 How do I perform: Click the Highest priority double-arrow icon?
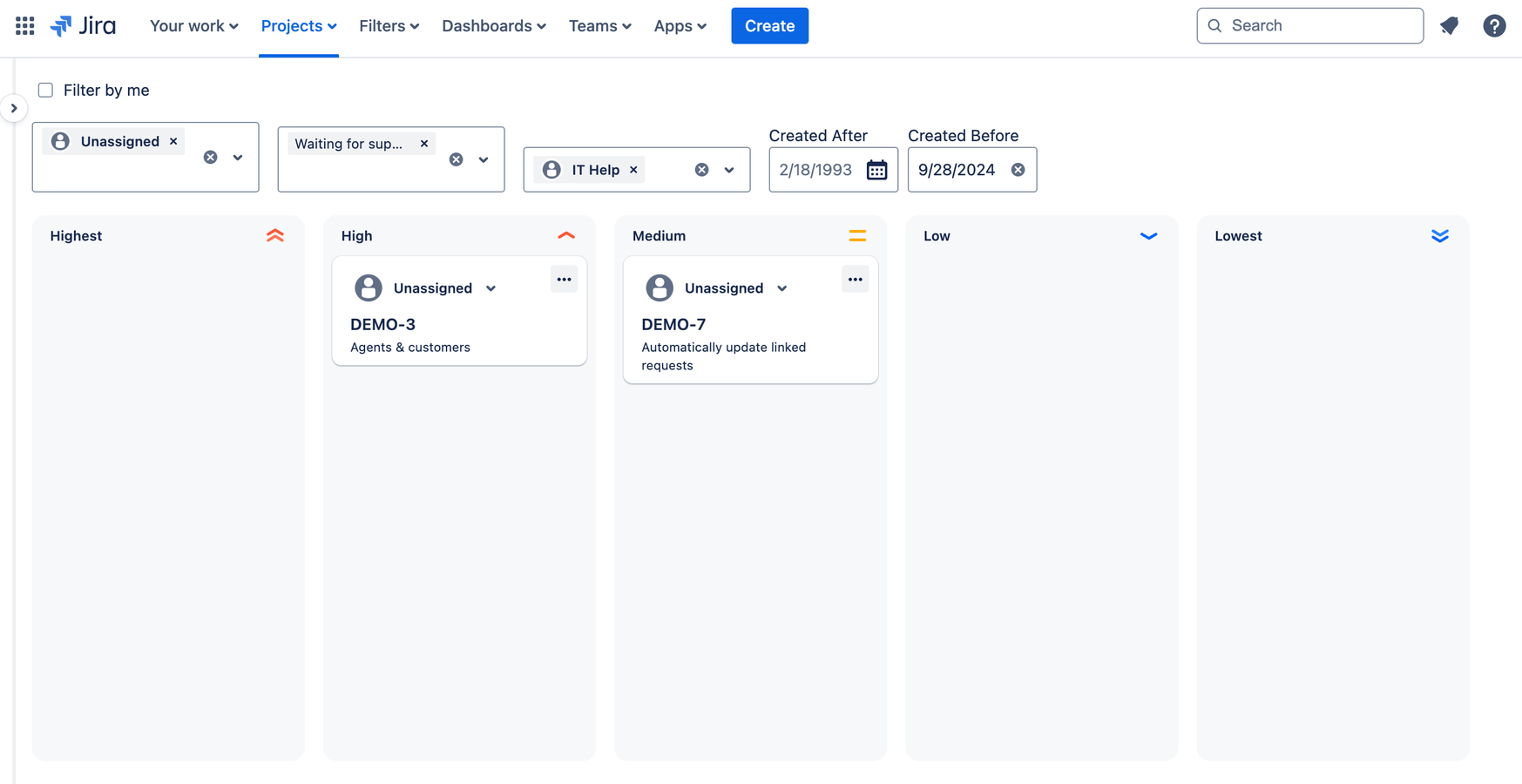pyautogui.click(x=275, y=236)
